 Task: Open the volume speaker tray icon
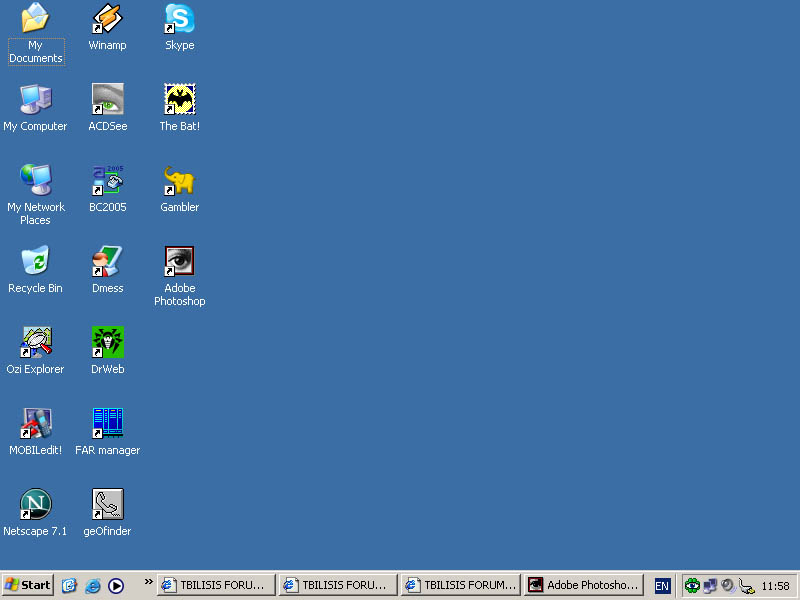point(728,585)
